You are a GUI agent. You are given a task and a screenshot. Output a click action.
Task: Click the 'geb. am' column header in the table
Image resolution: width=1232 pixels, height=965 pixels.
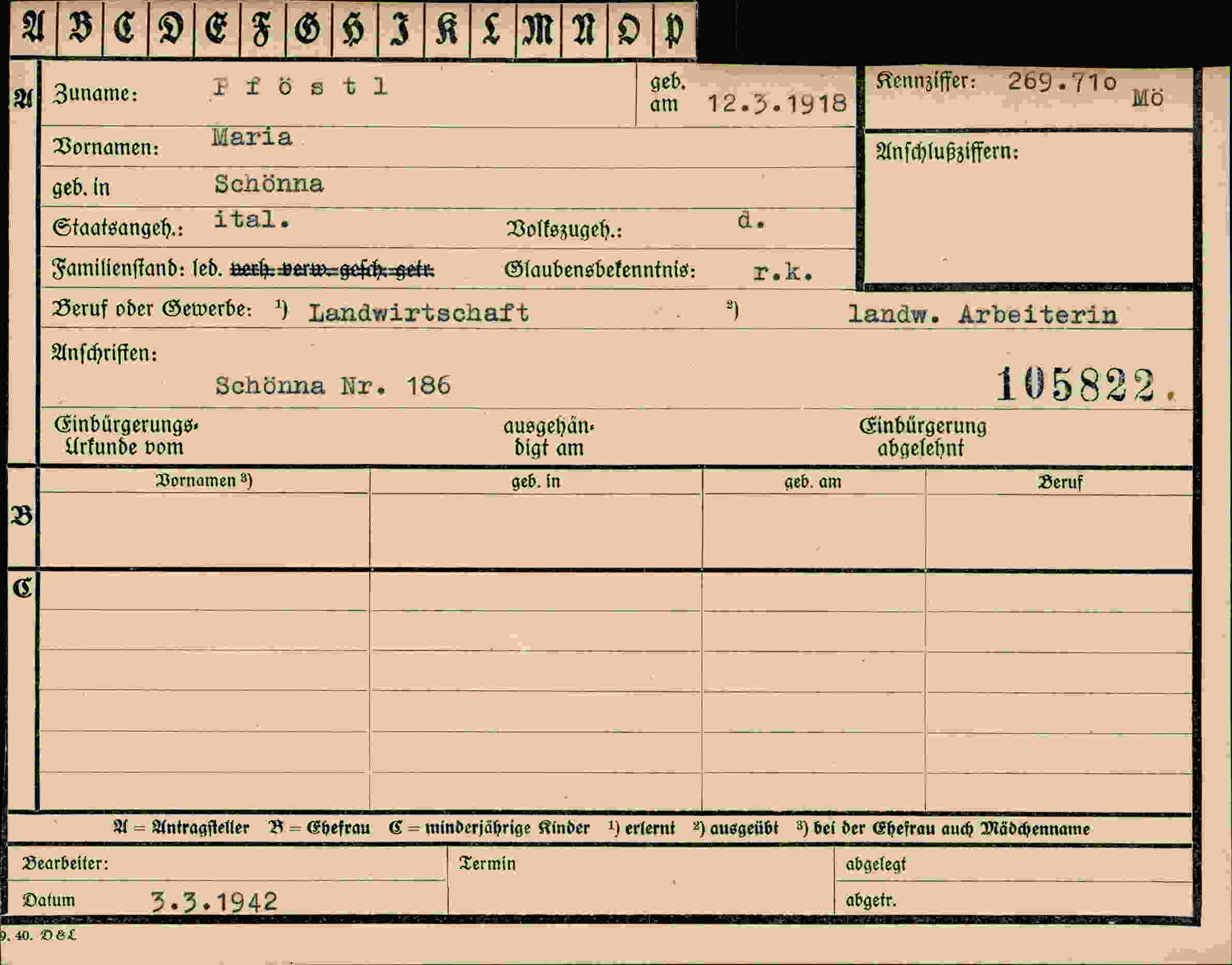813,482
